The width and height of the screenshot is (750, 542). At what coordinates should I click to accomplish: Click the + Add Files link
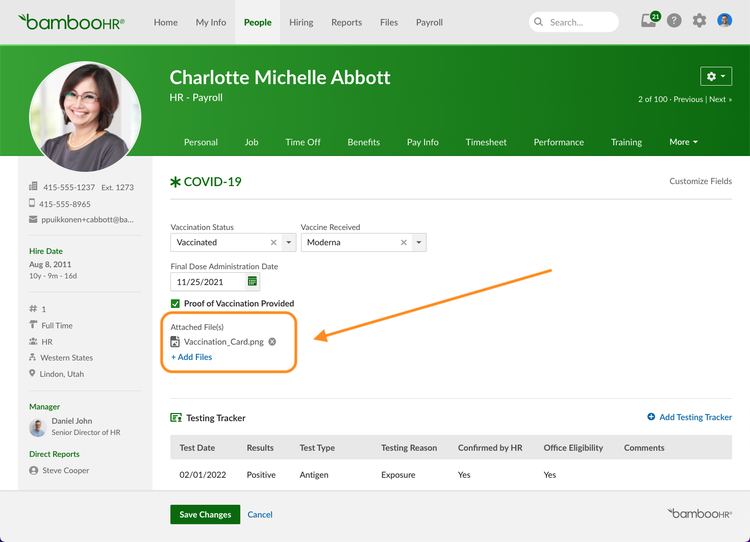192,357
